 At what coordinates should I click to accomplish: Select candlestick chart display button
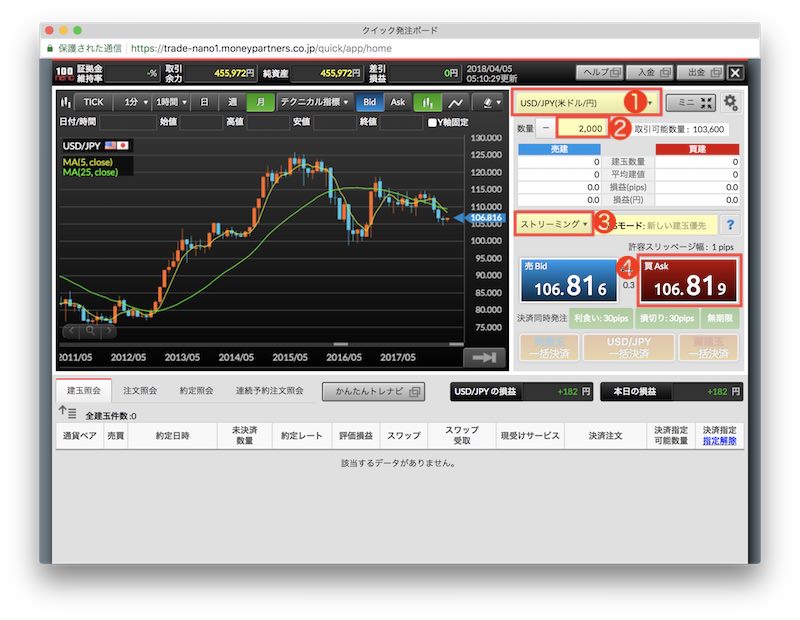(x=427, y=103)
